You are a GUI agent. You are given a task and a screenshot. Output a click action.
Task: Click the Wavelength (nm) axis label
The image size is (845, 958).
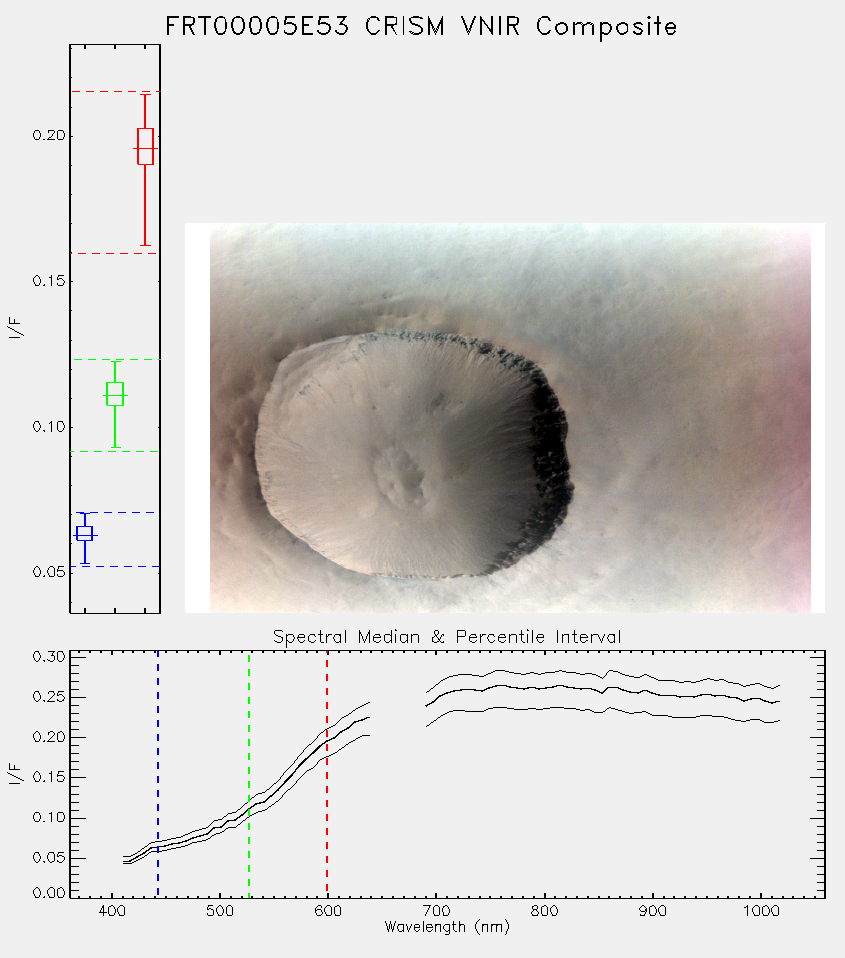point(447,927)
